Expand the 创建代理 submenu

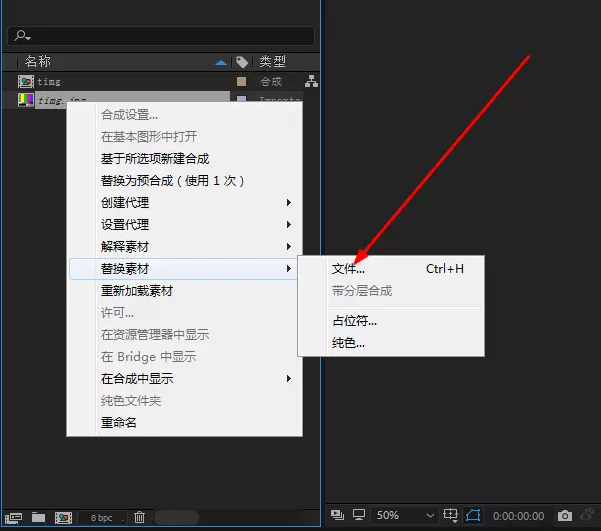184,202
